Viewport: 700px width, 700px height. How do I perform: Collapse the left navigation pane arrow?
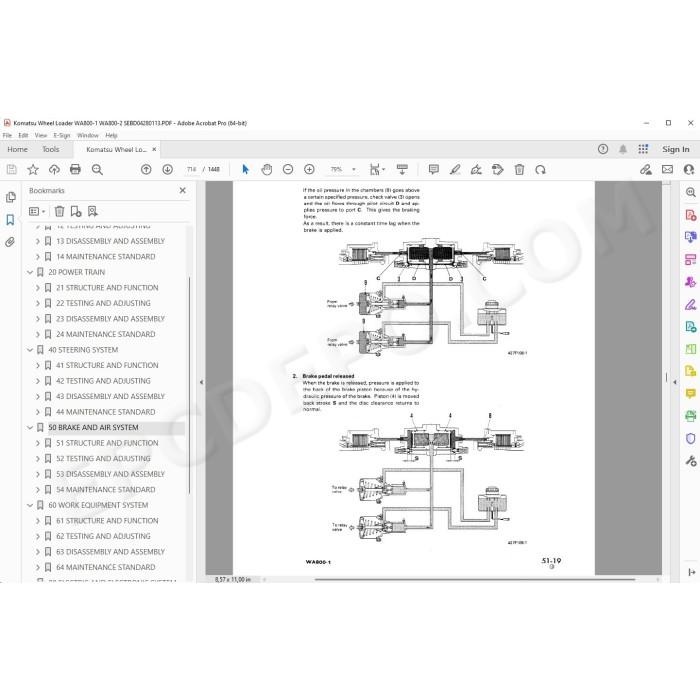[201, 382]
